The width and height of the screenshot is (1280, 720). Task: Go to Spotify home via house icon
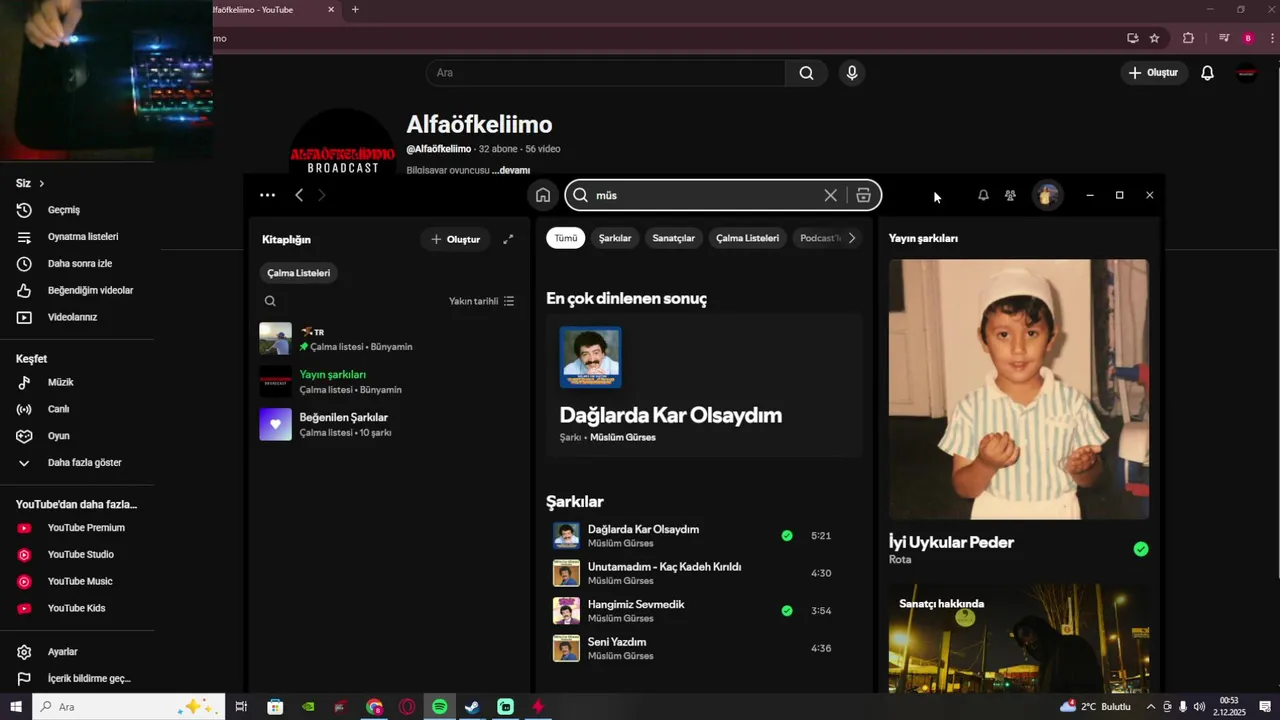(x=542, y=195)
